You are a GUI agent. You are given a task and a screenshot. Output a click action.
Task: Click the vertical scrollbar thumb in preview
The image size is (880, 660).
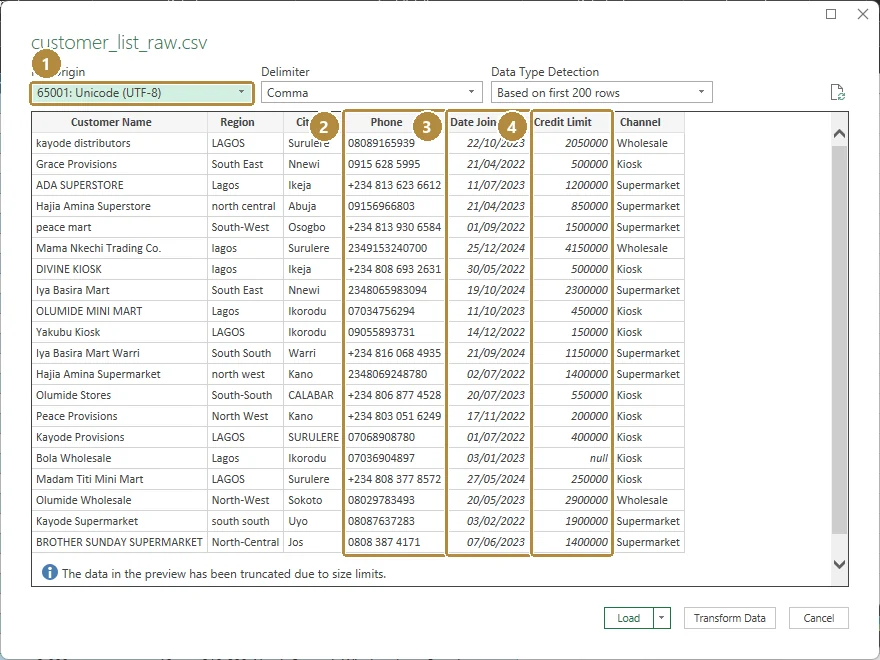pyautogui.click(x=839, y=340)
